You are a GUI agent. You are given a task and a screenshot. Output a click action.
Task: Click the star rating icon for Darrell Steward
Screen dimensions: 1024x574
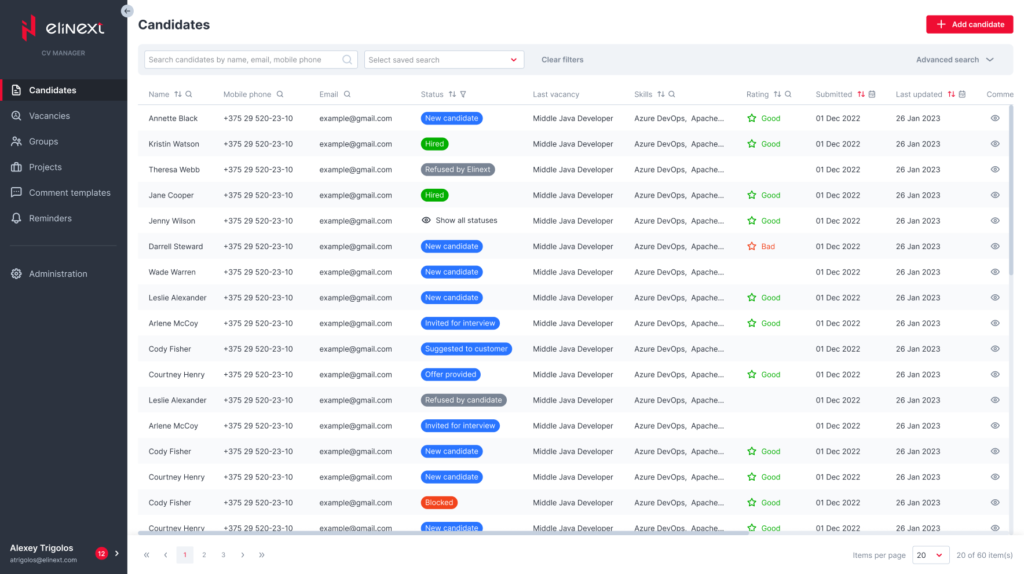[x=752, y=246]
